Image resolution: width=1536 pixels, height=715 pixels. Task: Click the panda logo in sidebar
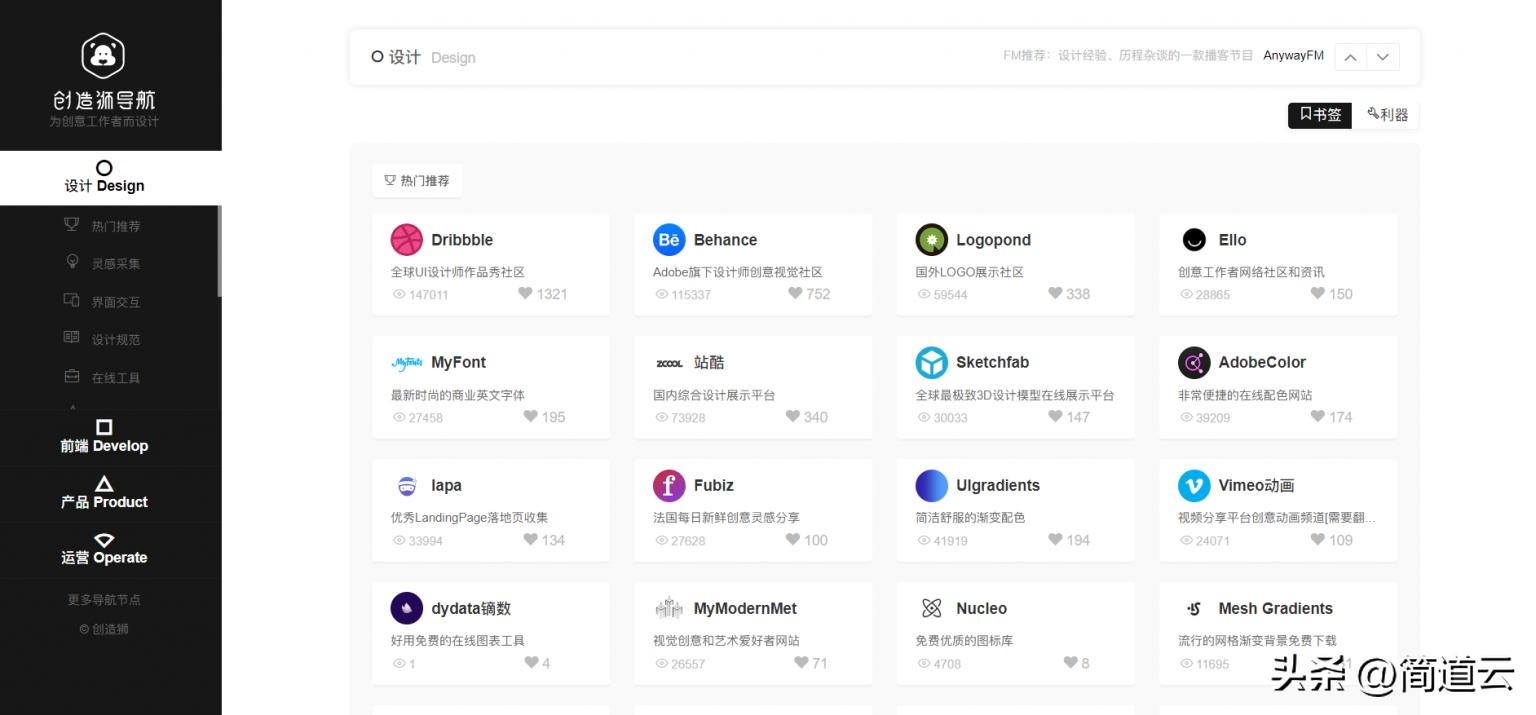tap(103, 56)
